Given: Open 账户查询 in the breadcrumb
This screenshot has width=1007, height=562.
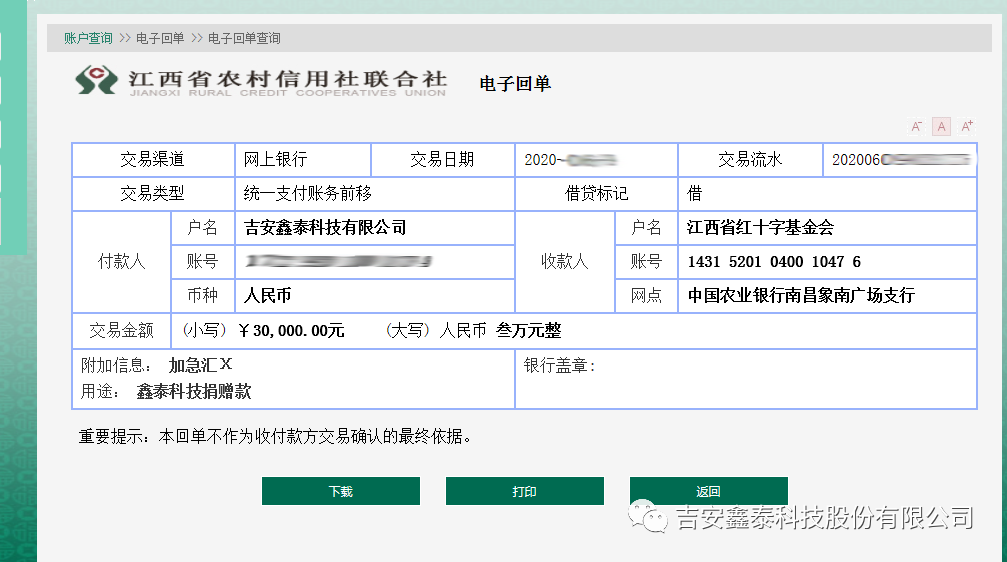Looking at the screenshot, I should coord(88,38).
